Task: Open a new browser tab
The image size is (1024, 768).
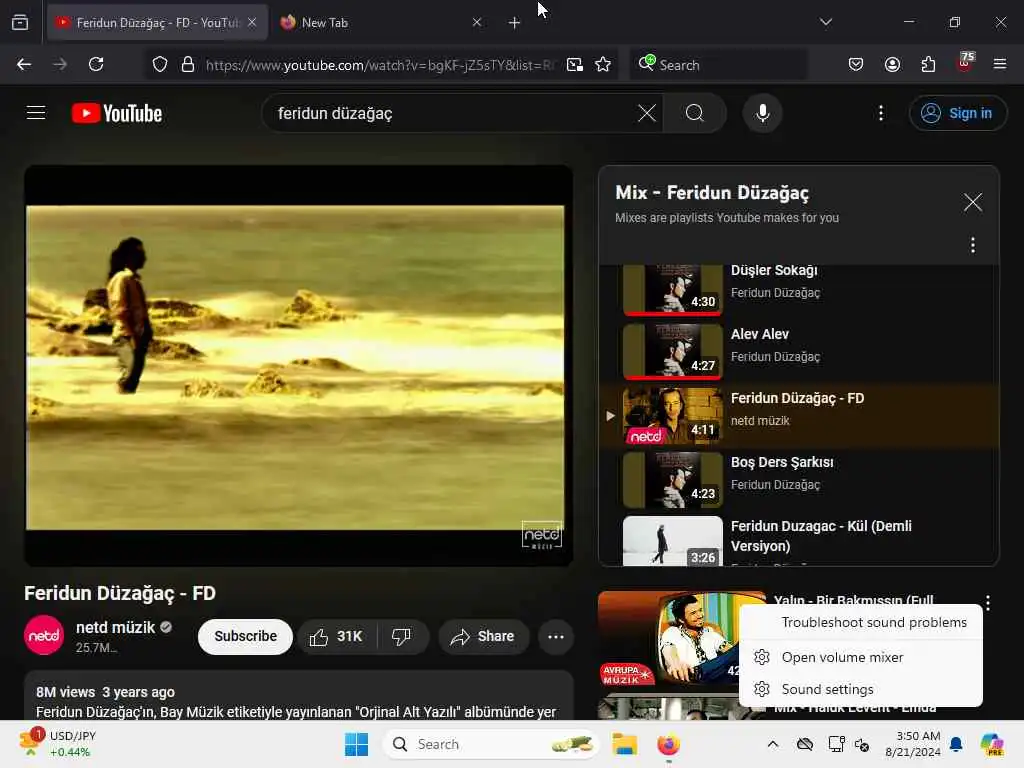Action: (x=514, y=23)
